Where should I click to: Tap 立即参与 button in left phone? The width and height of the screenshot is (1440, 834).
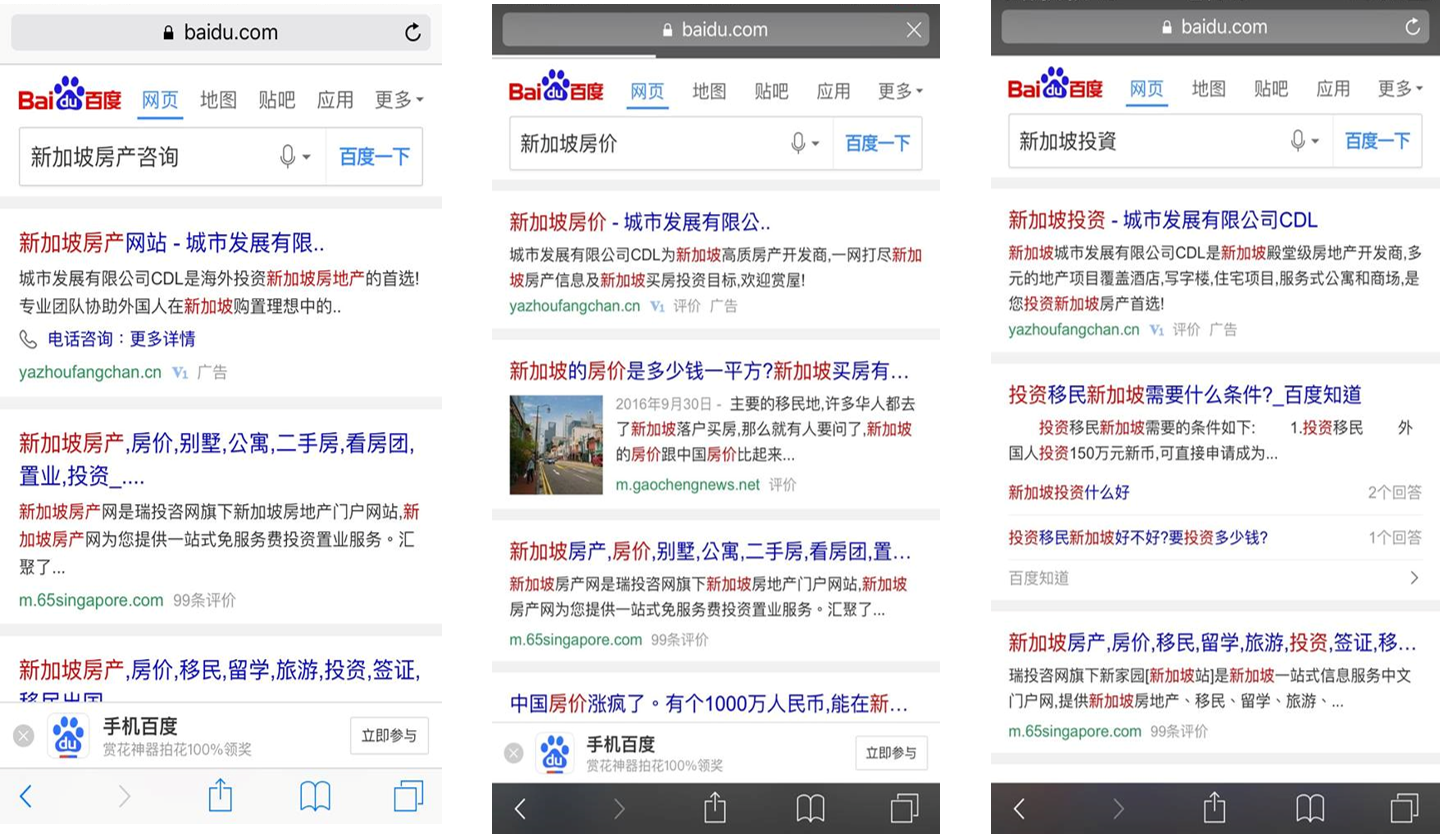[389, 736]
